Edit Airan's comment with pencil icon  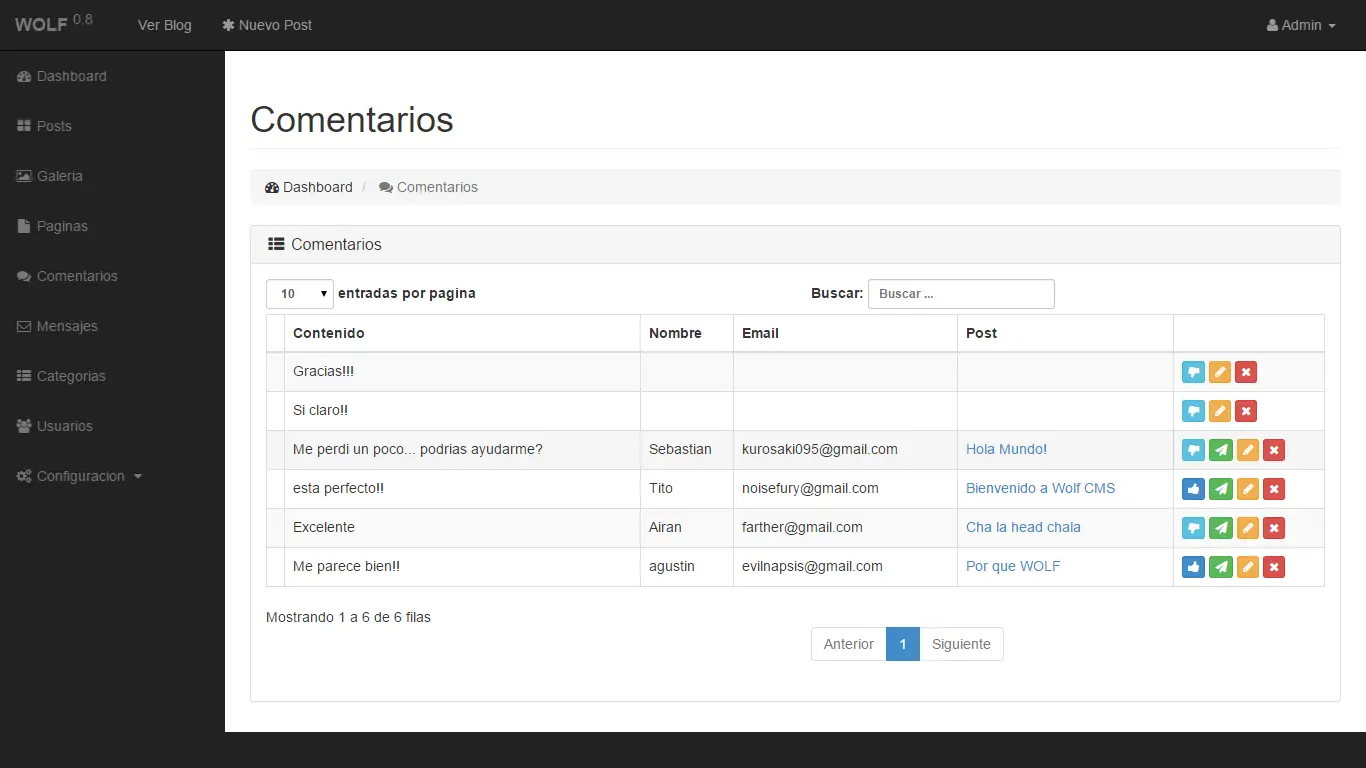pos(1248,528)
